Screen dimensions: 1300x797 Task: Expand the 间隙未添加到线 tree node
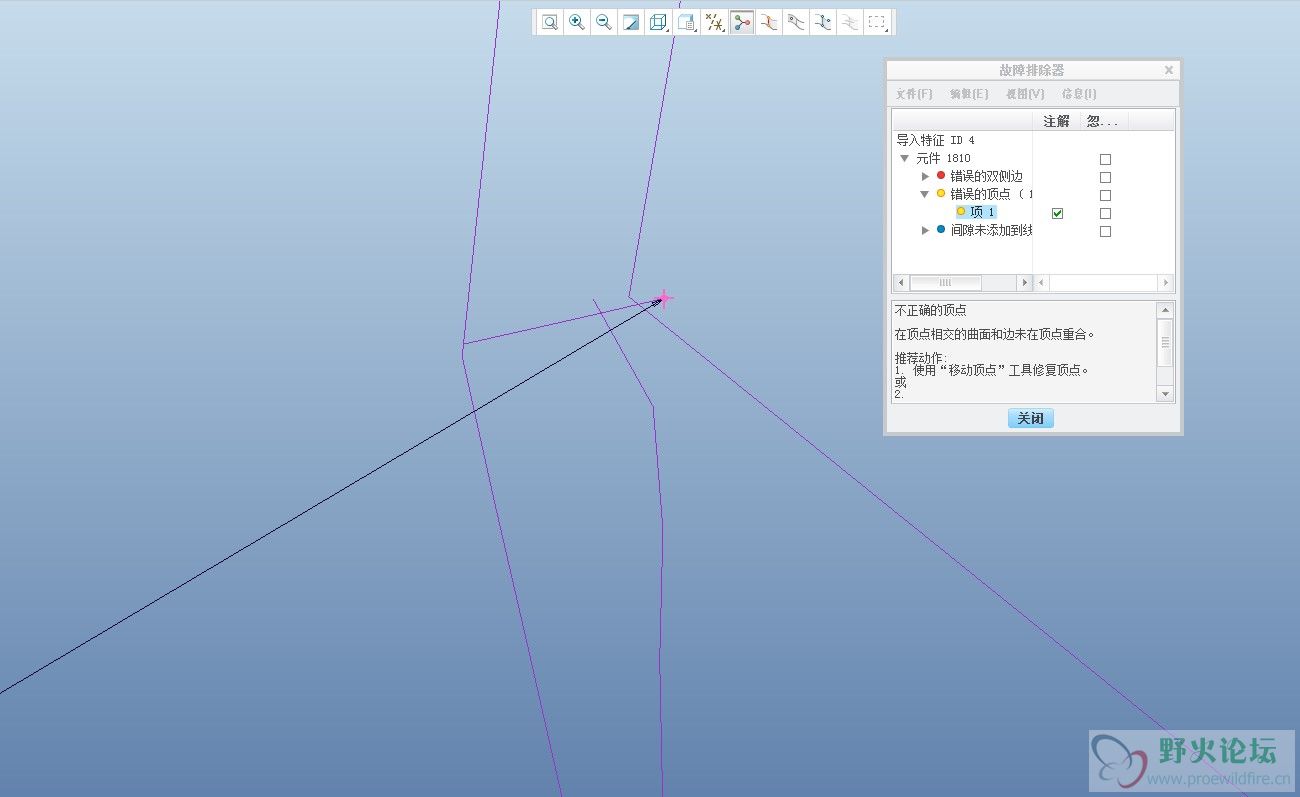pyautogui.click(x=925, y=230)
